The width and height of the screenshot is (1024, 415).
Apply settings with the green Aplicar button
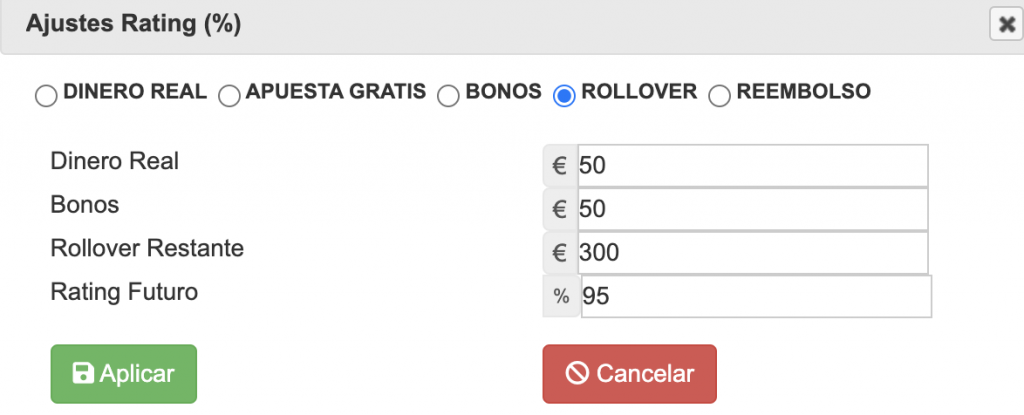point(123,374)
